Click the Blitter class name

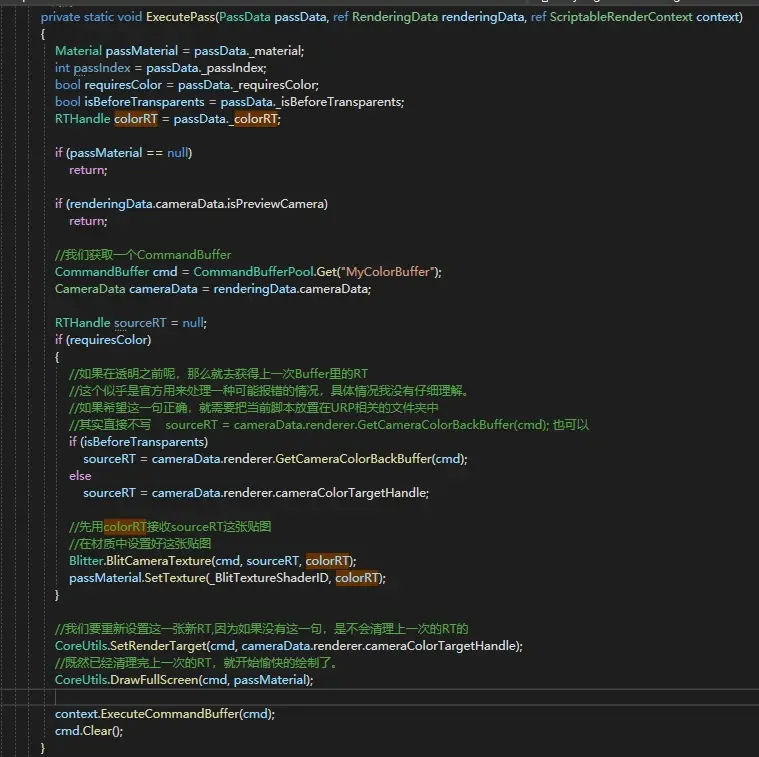(87, 561)
